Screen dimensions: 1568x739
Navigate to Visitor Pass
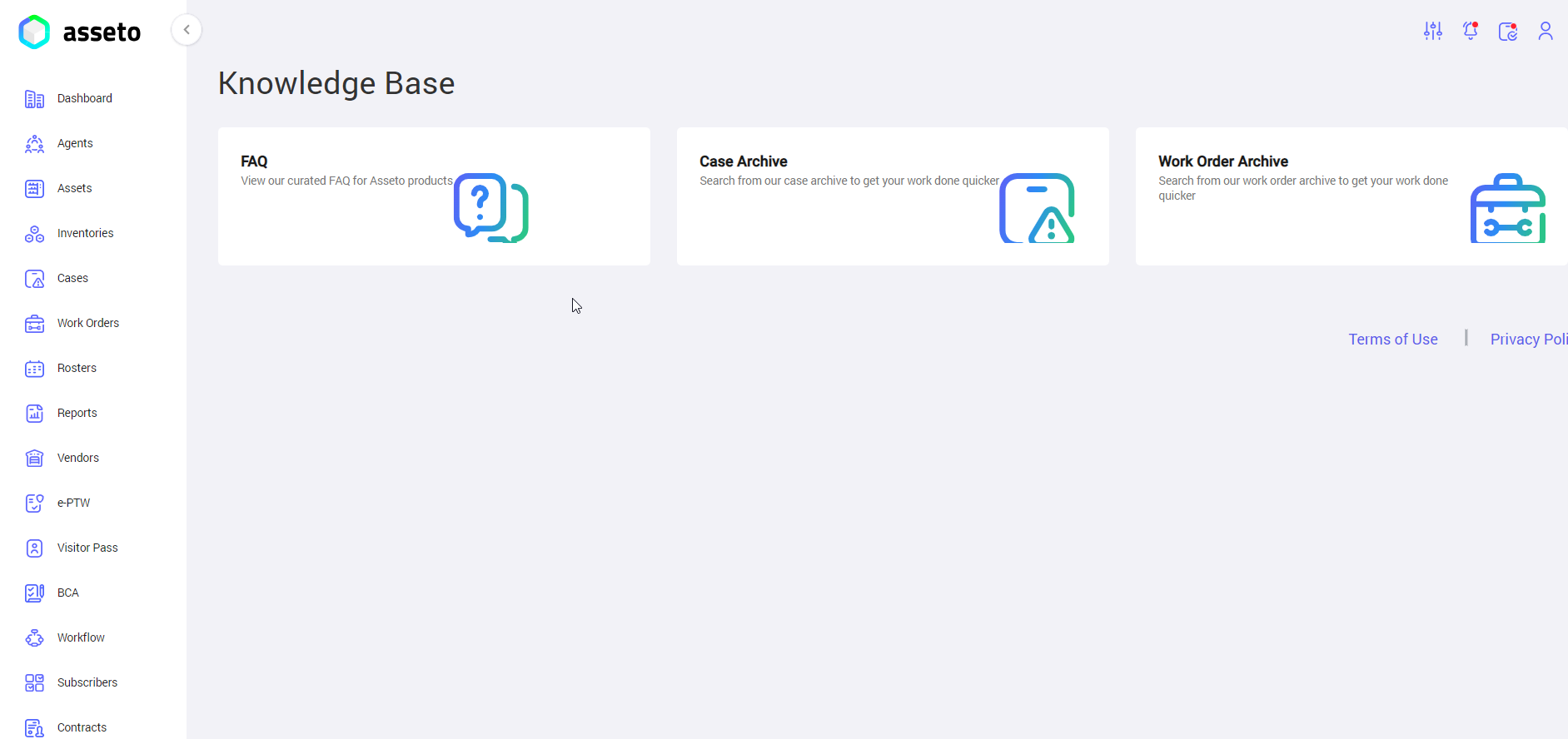[x=87, y=548]
